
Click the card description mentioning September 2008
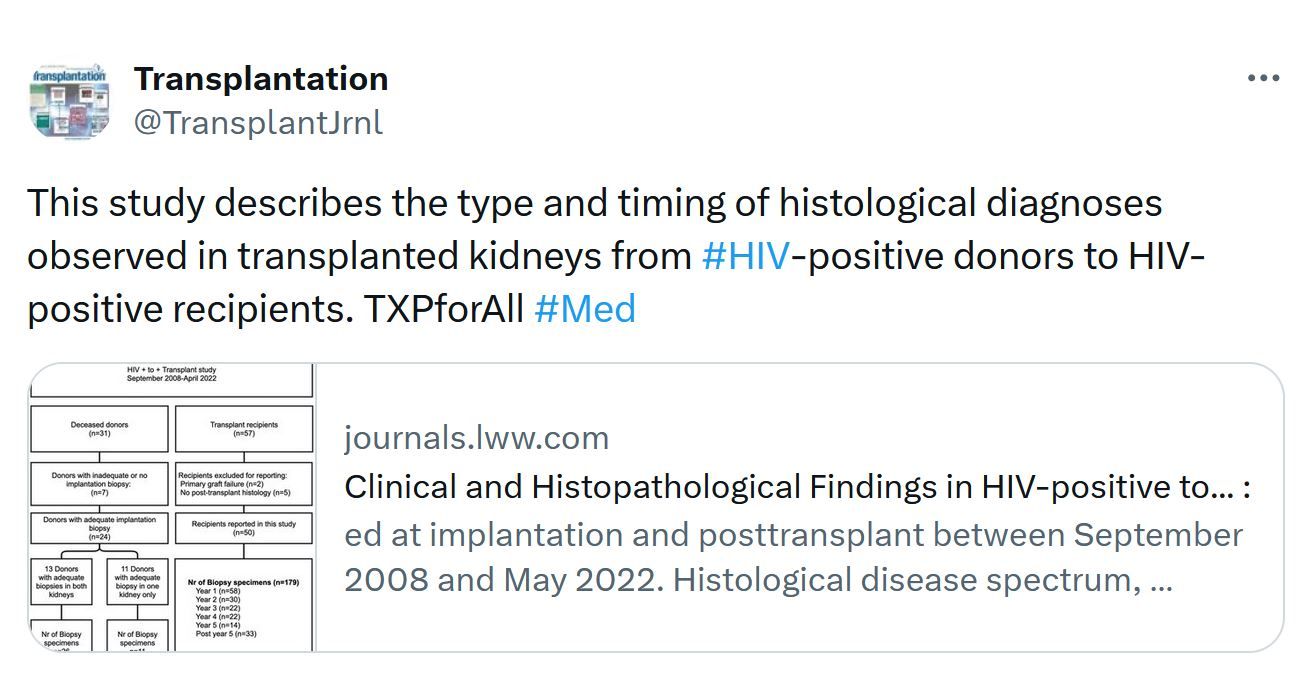[794, 557]
